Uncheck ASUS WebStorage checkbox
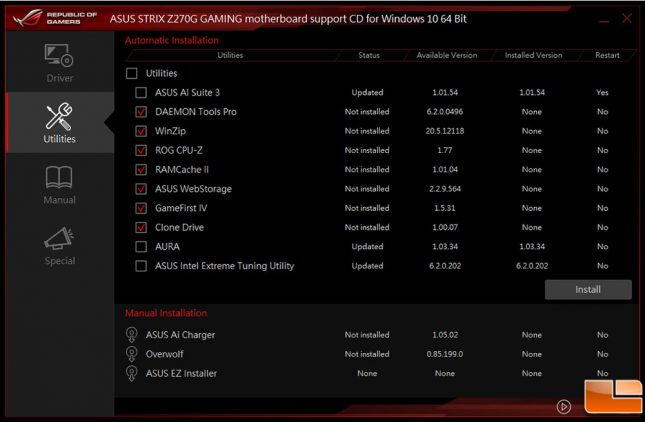 pyautogui.click(x=141, y=189)
